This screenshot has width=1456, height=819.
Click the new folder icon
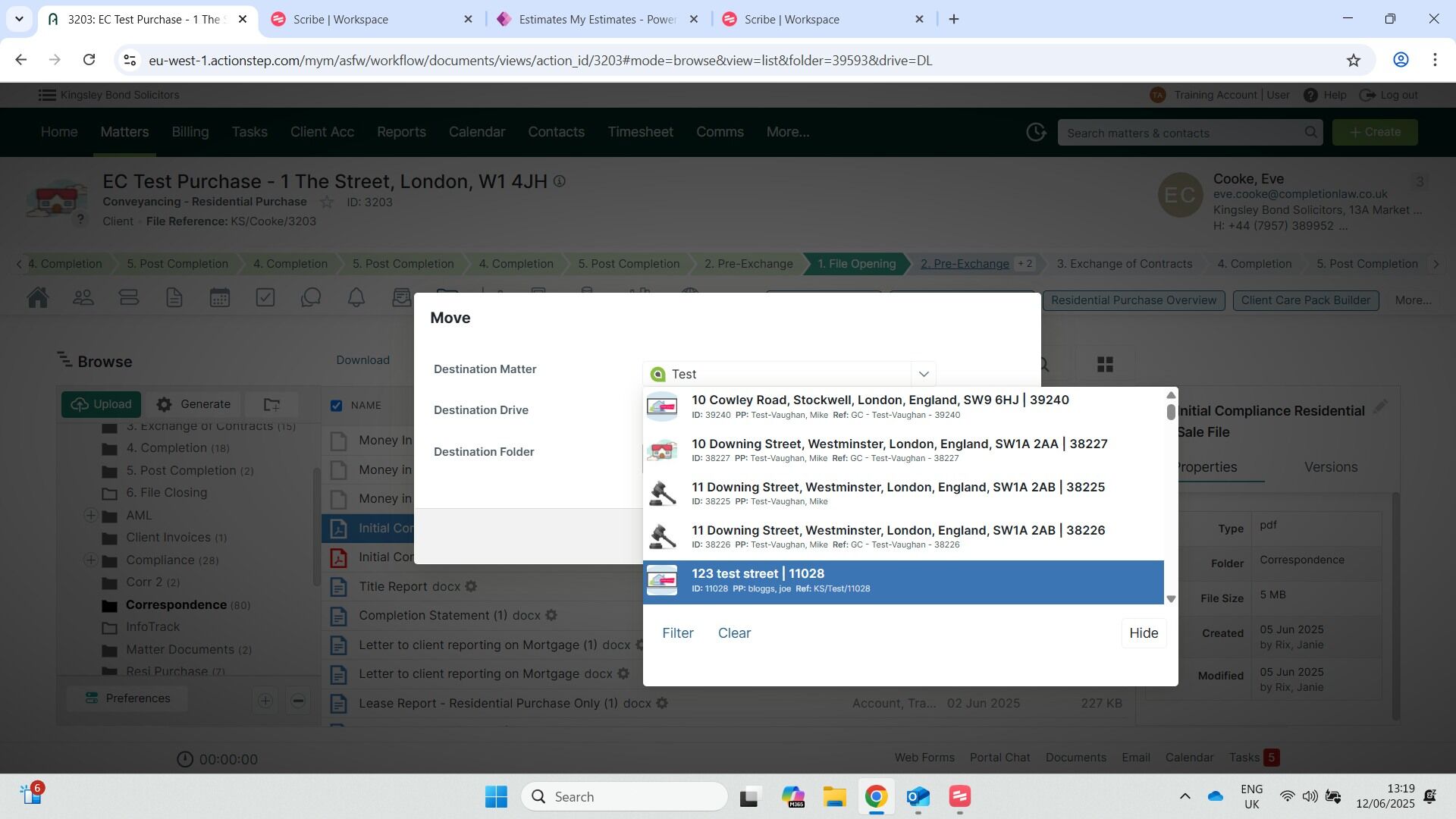pos(271,404)
